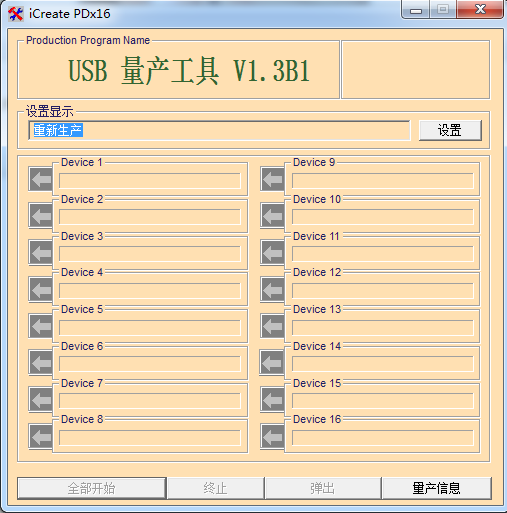Click the Device 9 status bar
This screenshot has height=513, width=507.
point(383,181)
